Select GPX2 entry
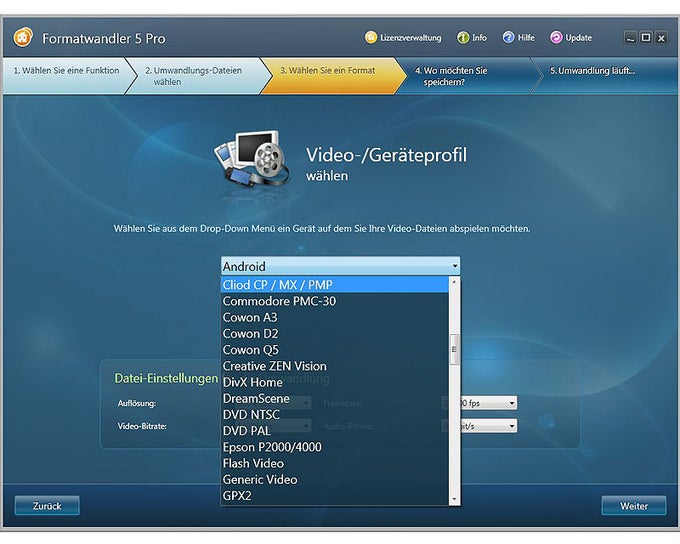This screenshot has width=680, height=544. point(335,496)
